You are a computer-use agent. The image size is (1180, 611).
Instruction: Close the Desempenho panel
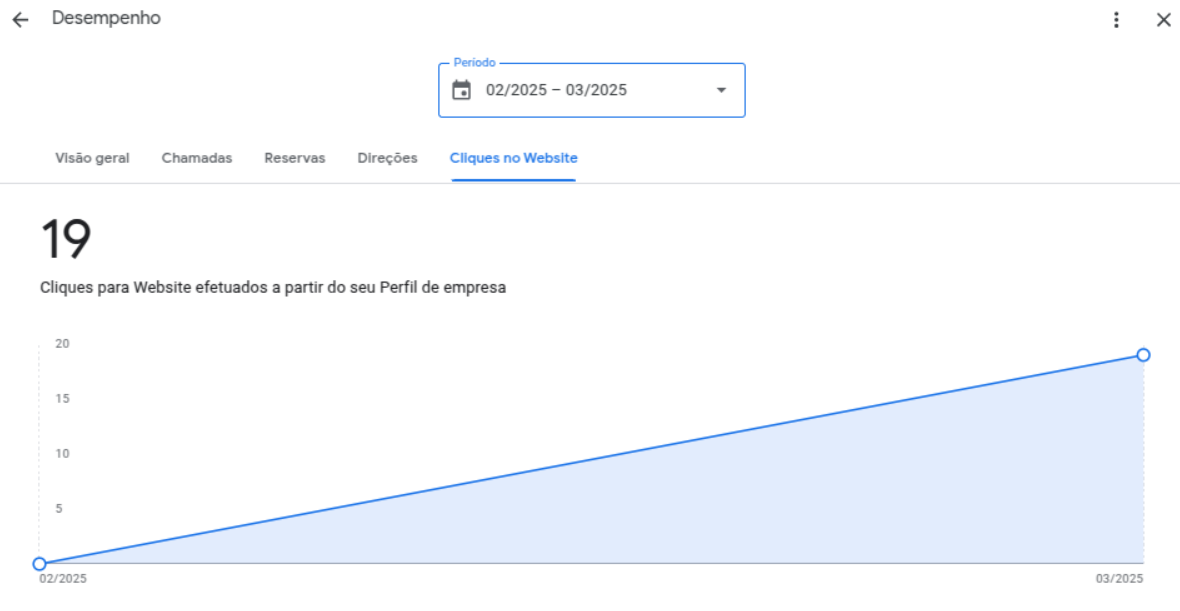(1163, 20)
